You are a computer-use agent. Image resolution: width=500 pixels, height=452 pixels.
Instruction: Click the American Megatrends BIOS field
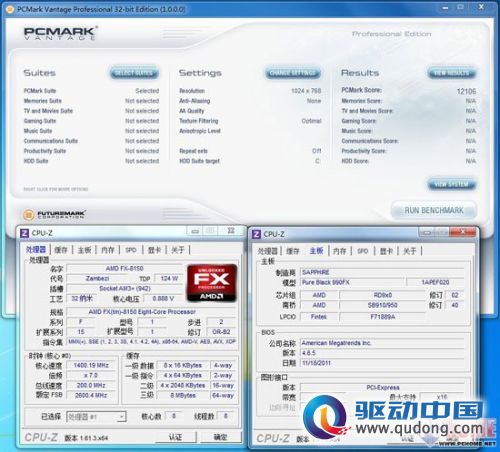[x=382, y=343]
